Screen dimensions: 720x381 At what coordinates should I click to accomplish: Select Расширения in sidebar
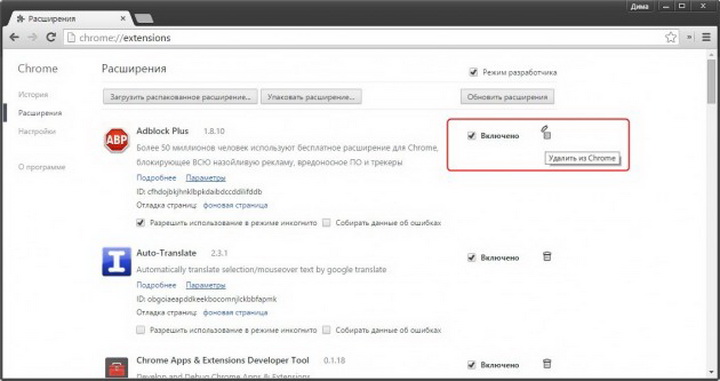pos(40,113)
